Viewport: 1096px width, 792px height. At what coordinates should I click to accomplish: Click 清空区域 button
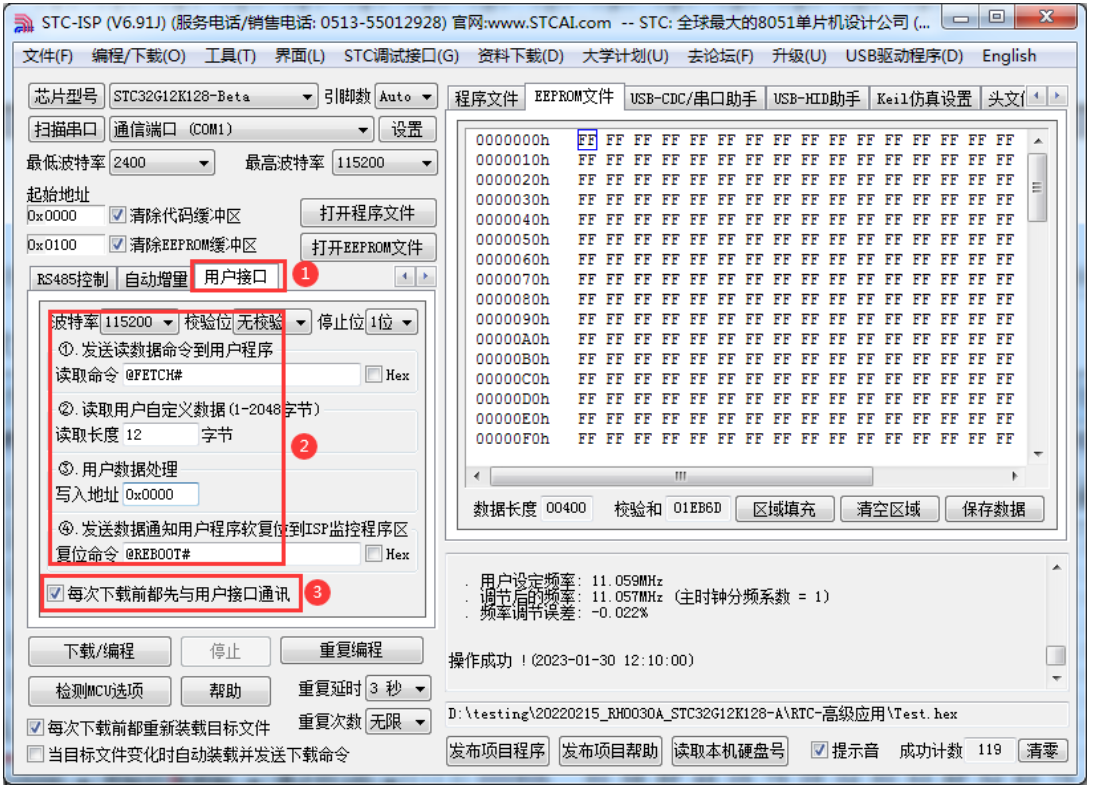click(x=889, y=509)
